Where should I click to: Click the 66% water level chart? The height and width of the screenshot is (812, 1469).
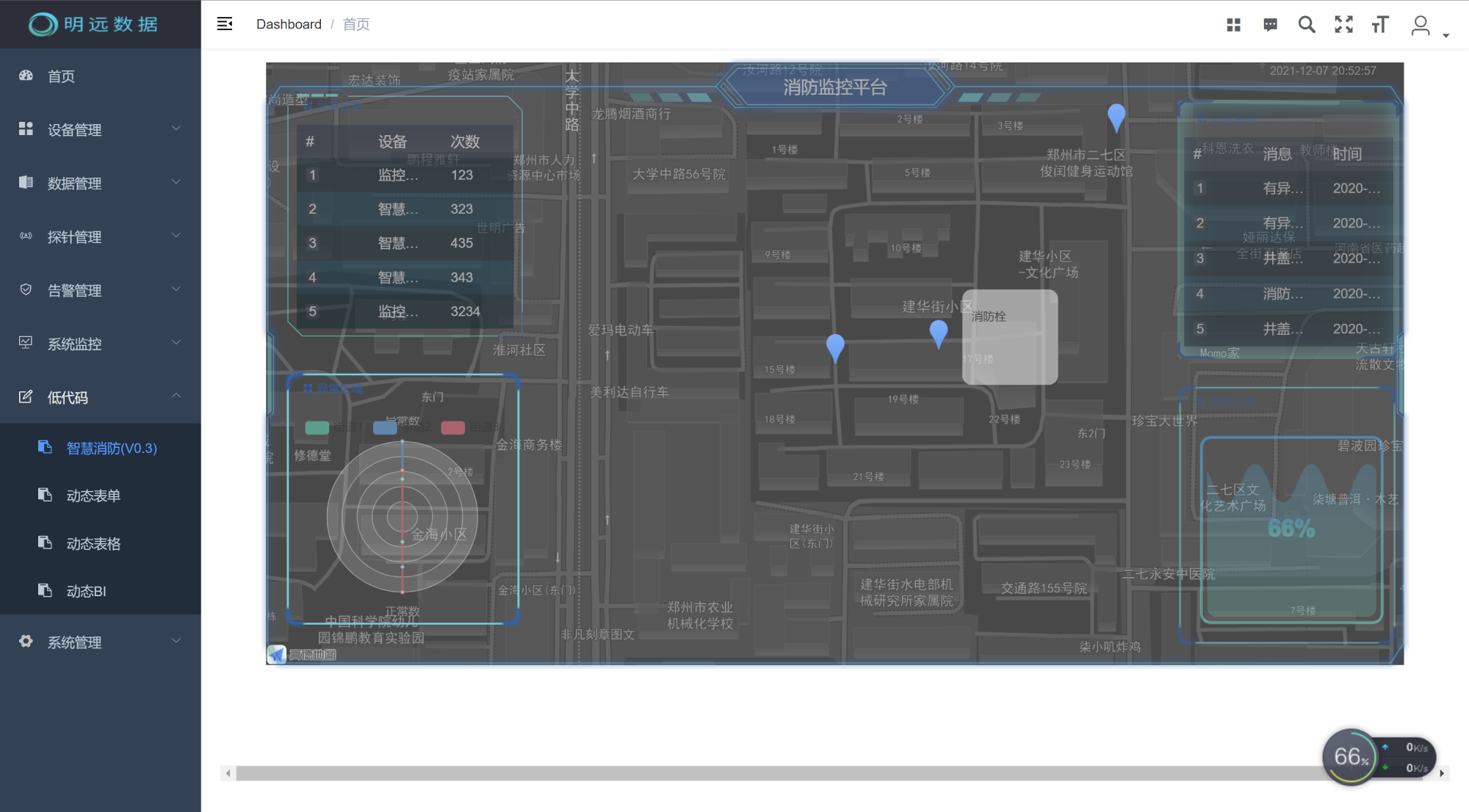coord(1291,529)
